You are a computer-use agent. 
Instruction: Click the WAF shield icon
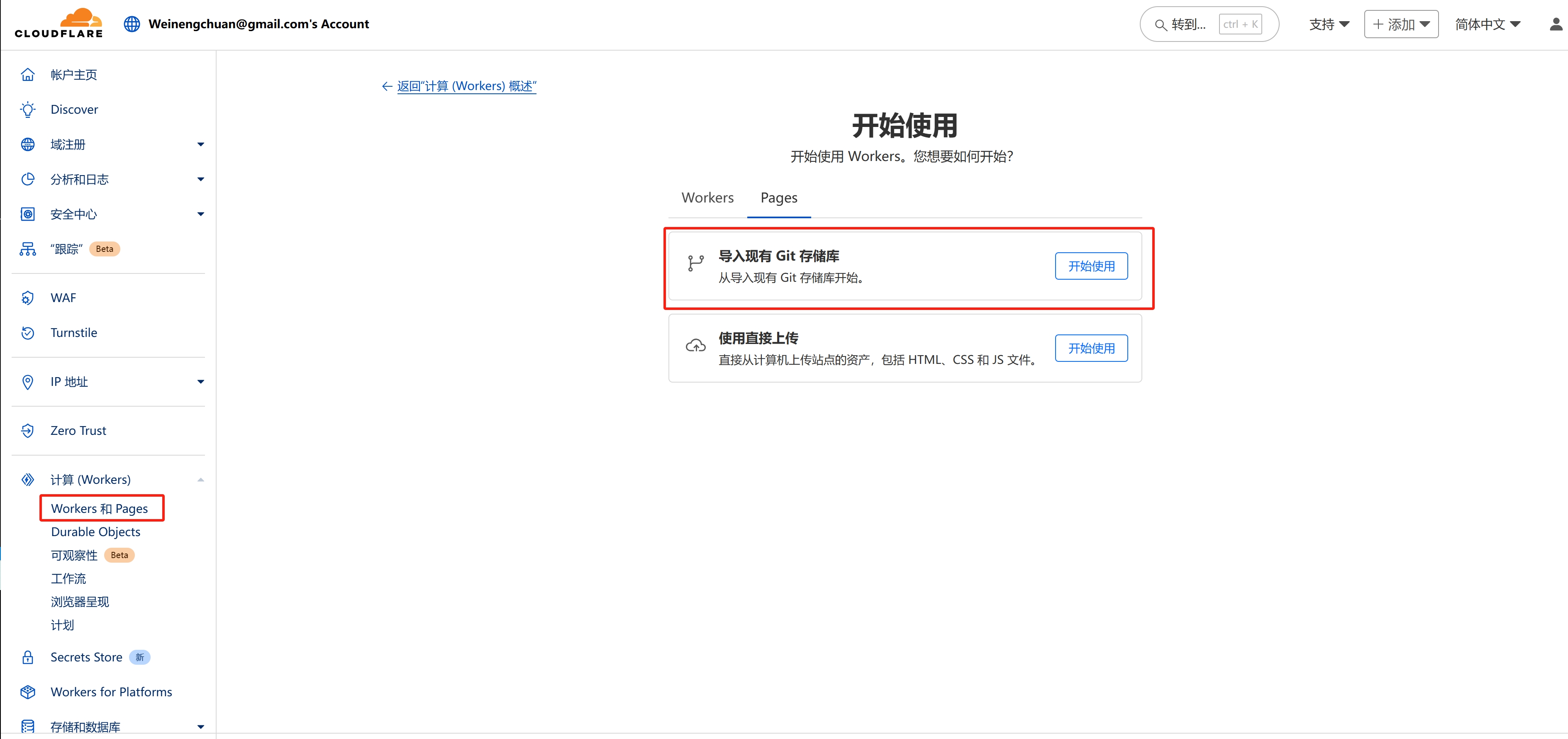28,298
